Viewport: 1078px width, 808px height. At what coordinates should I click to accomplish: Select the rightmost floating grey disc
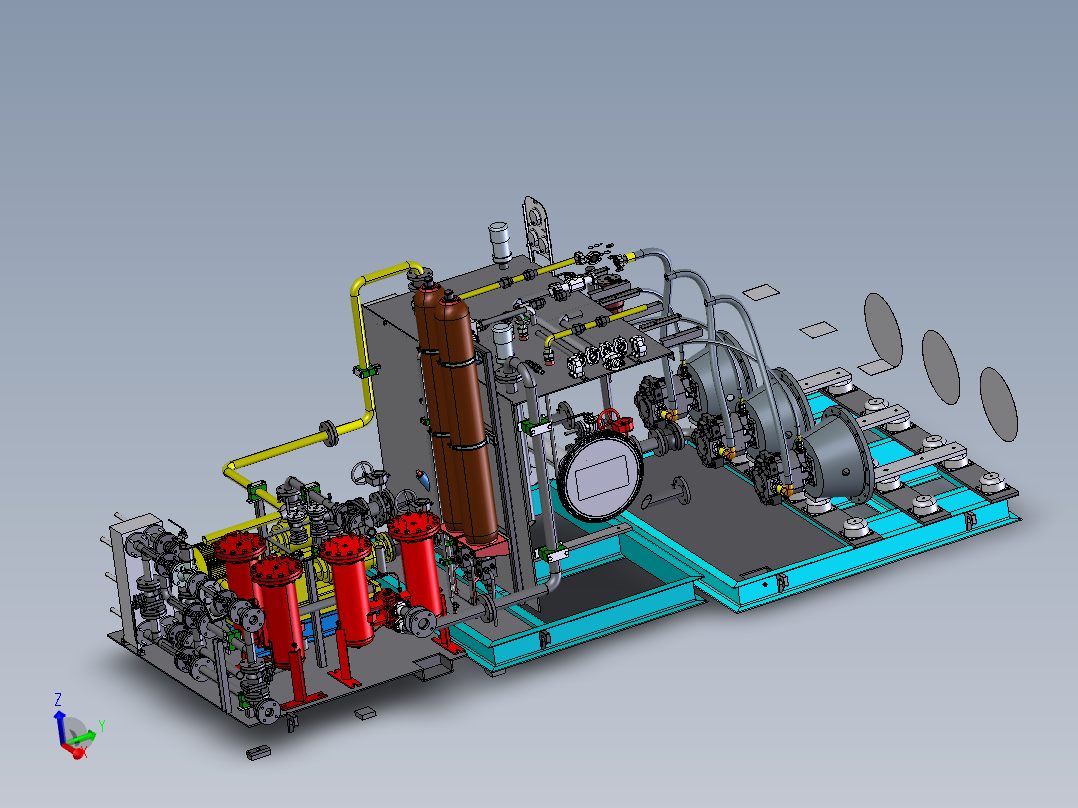pos(998,404)
